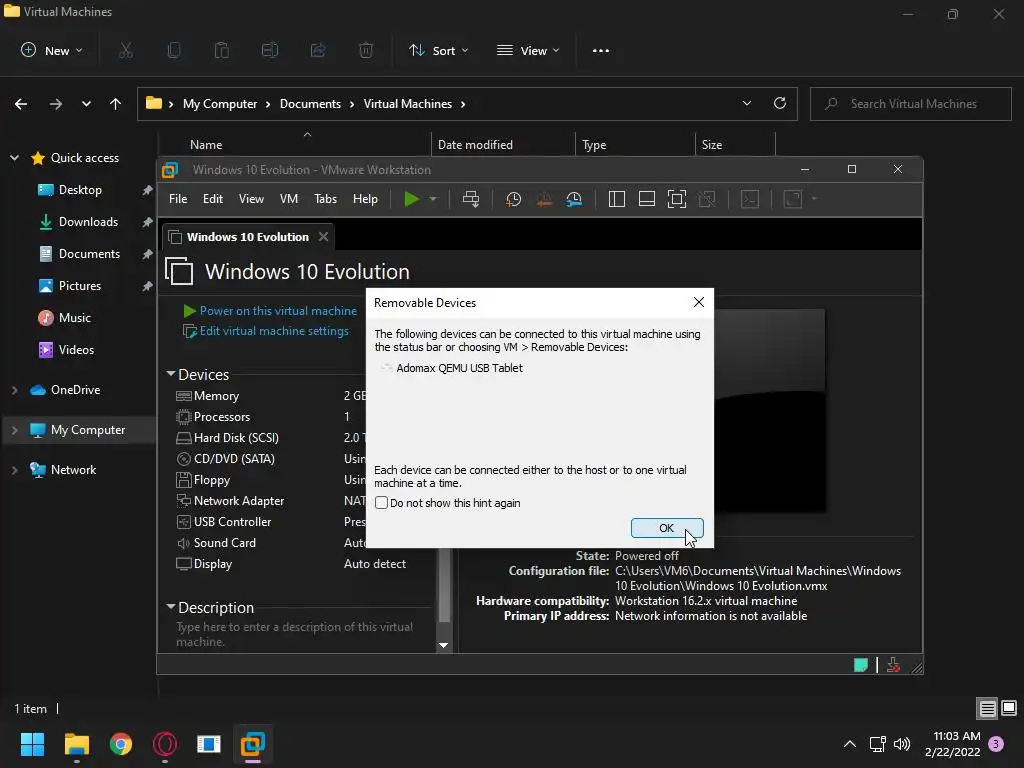Click scroll down arrow in VM summary
This screenshot has height=768, width=1024.
(443, 645)
